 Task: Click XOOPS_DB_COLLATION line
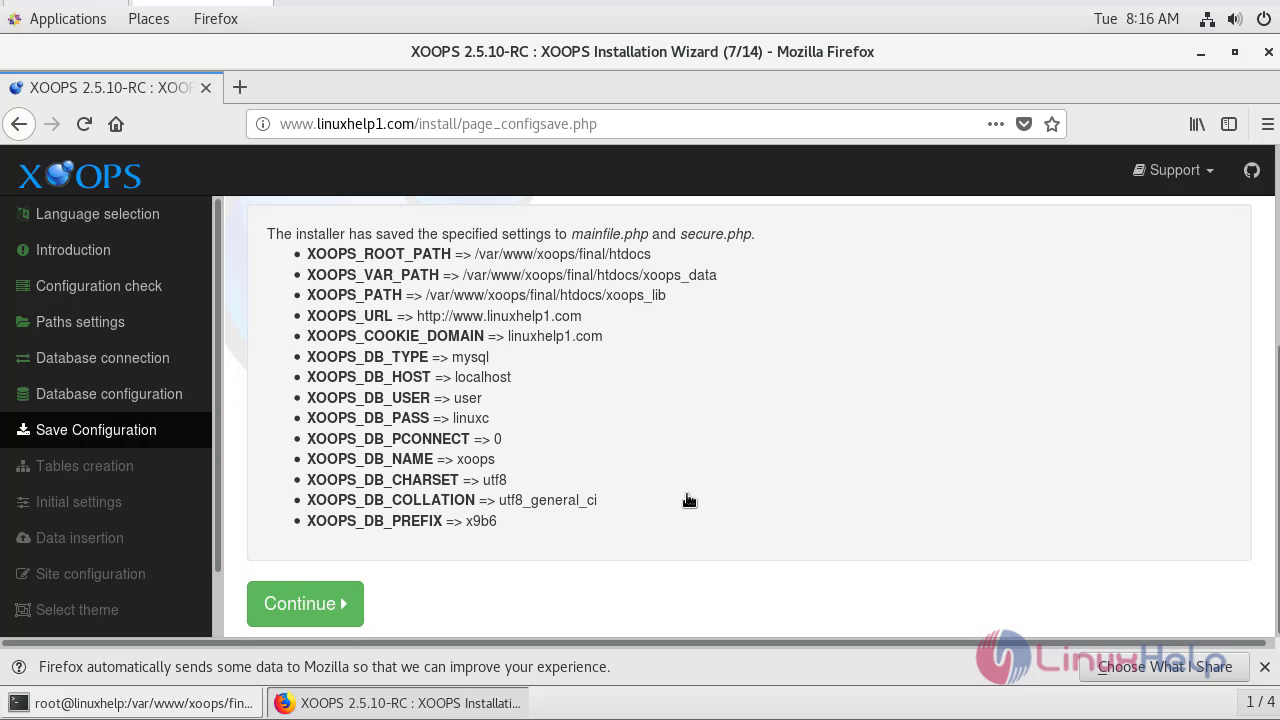452,500
